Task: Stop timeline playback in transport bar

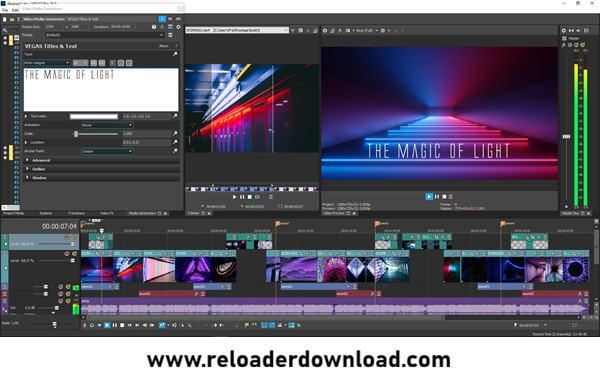Action: tap(122, 325)
